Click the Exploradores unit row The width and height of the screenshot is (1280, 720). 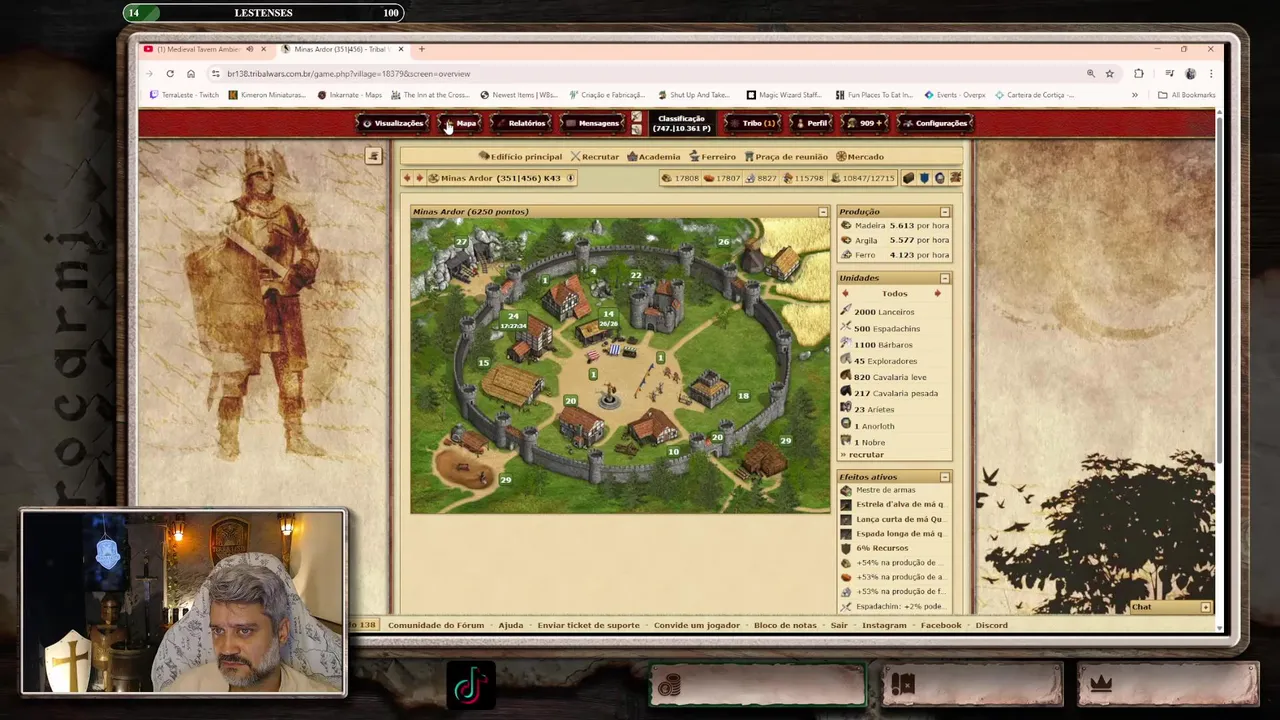(x=894, y=361)
